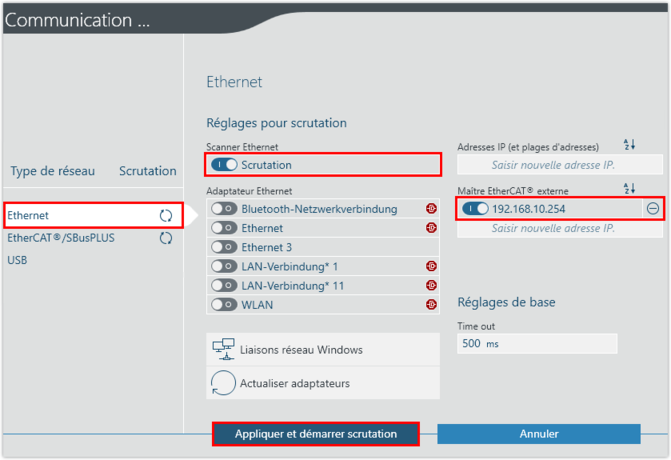Toggle the Scrutation Ethernet scanner switch
This screenshot has width=671, height=460.
click(x=224, y=164)
